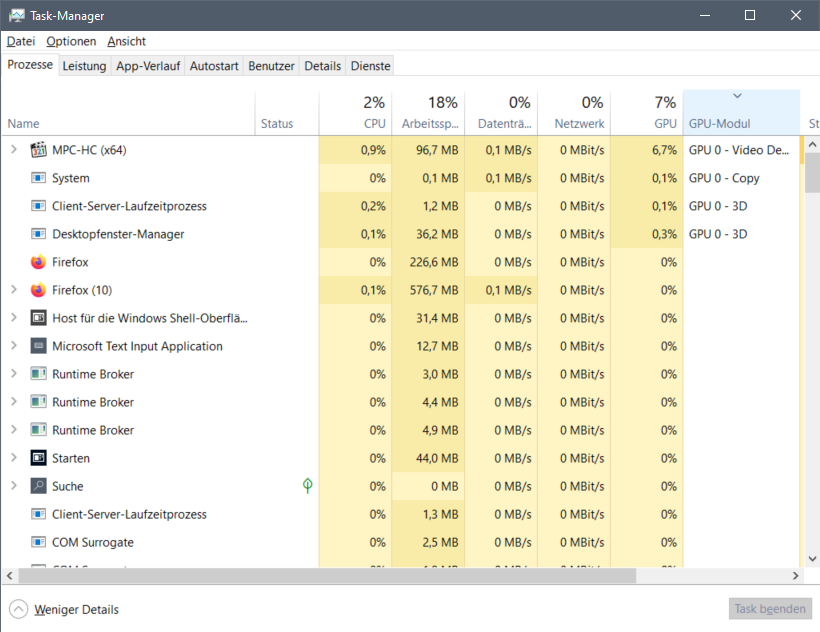
Task: Switch to the Leistung tab
Action: [84, 66]
